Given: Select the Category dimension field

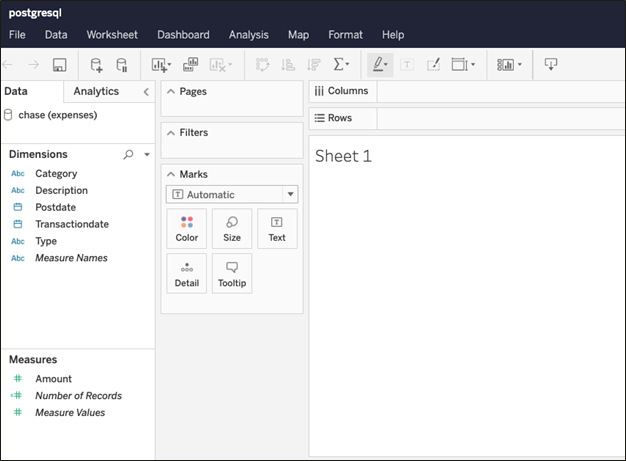Looking at the screenshot, I should 56,174.
